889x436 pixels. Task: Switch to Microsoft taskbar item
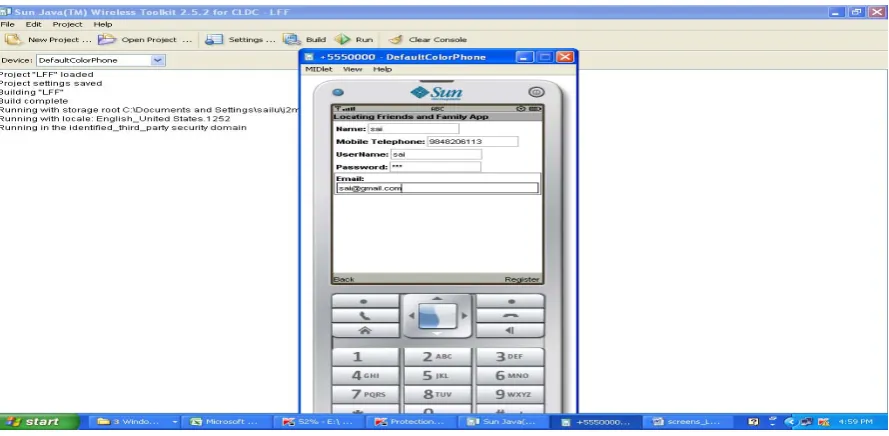[225, 422]
